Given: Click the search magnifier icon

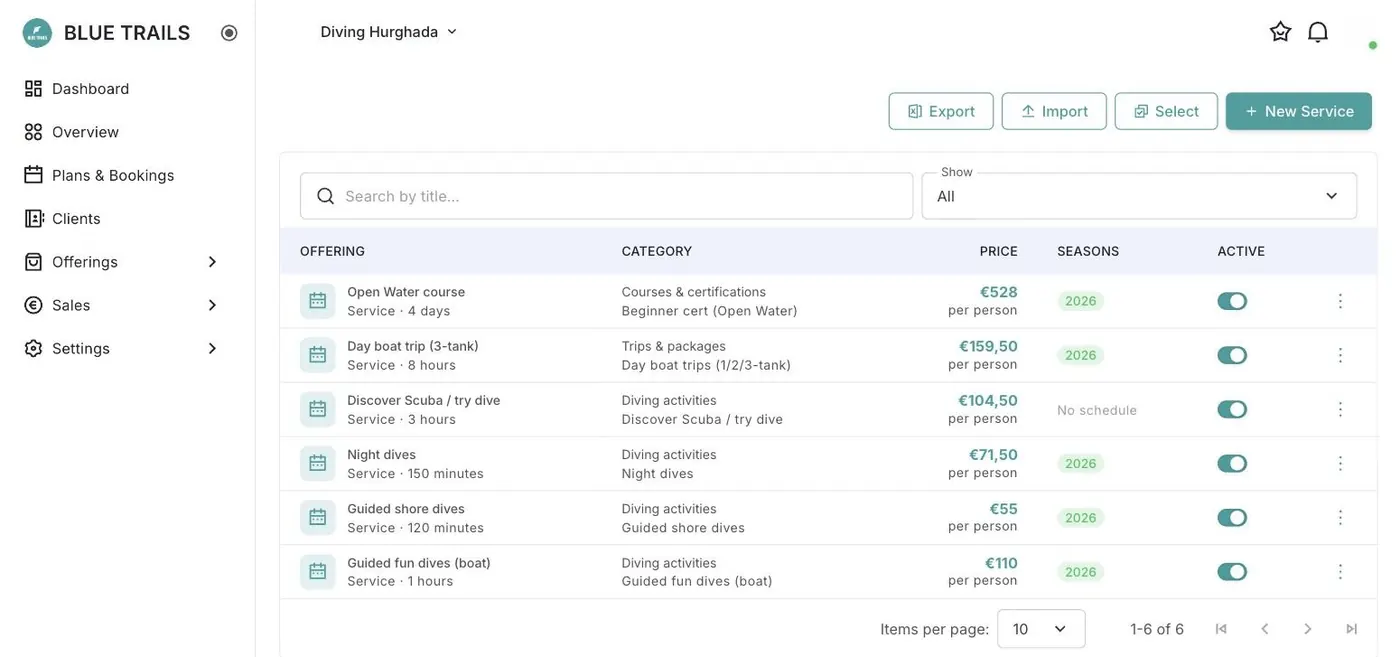Looking at the screenshot, I should point(325,196).
